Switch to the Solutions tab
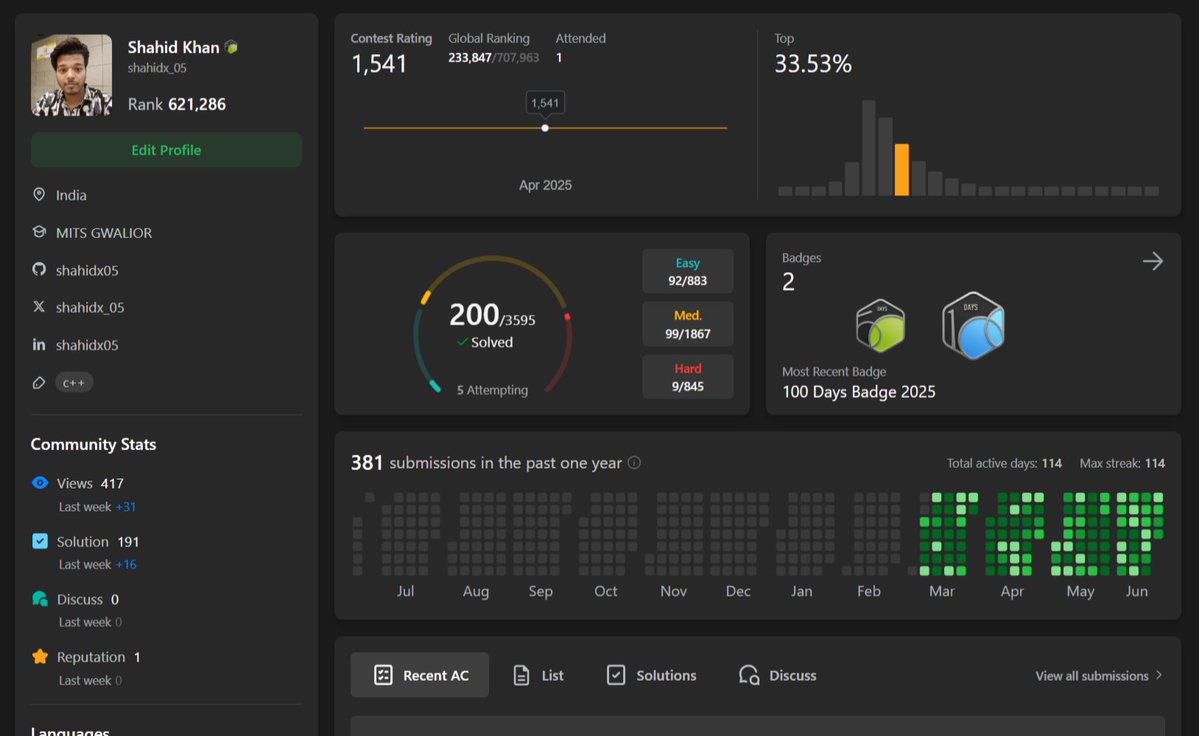 [x=651, y=675]
